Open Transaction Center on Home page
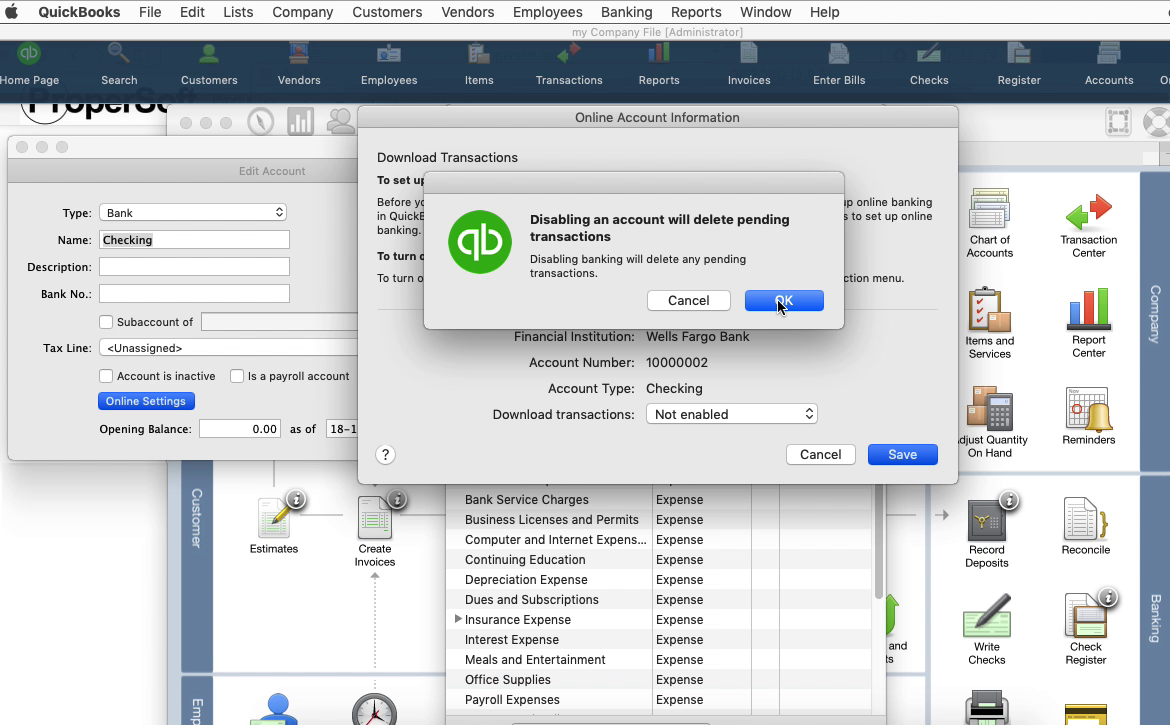The height and width of the screenshot is (725, 1170). coord(1089,225)
